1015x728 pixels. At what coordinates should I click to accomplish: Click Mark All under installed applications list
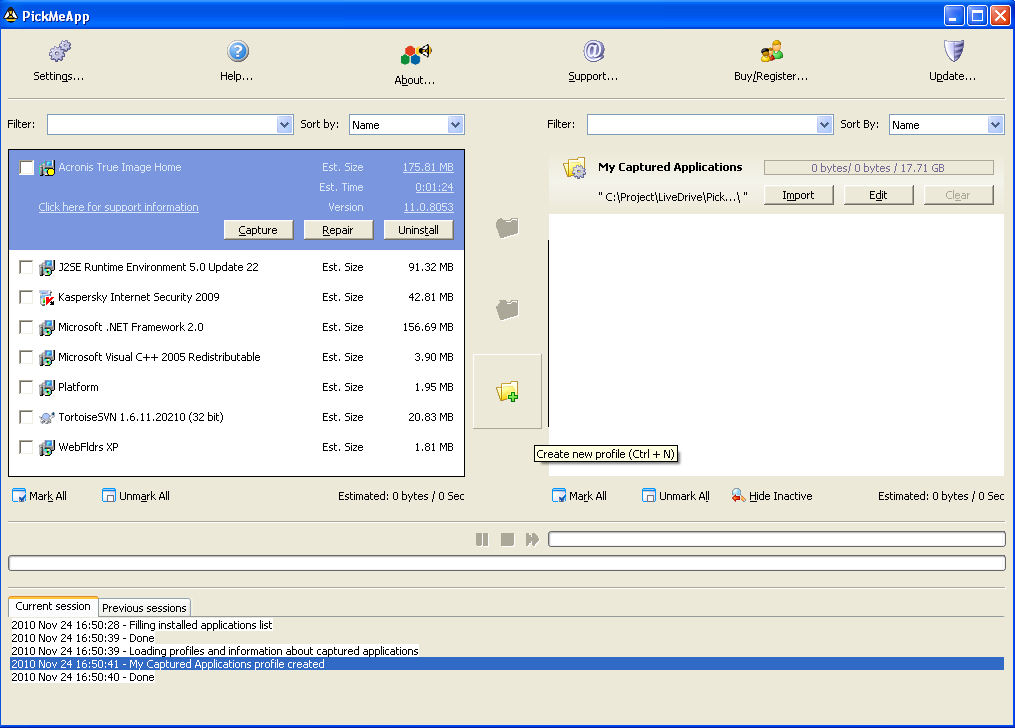coord(39,496)
